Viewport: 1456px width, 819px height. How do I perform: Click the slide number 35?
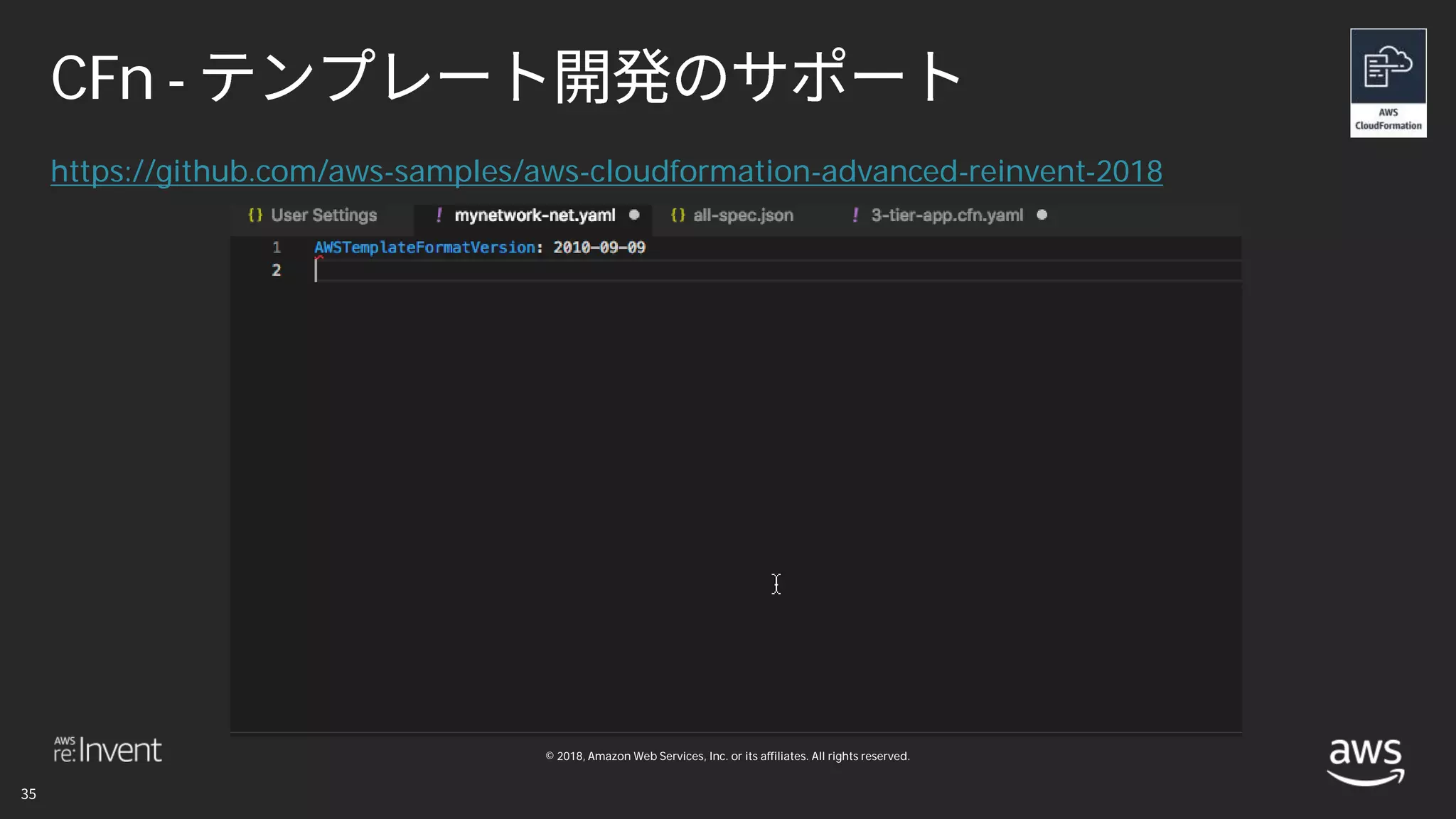click(x=28, y=794)
